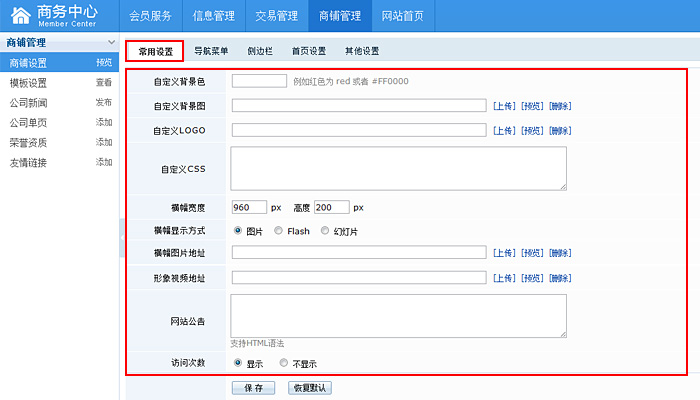
Task: Click 上传 link for 自定义LOGO
Action: coord(504,130)
